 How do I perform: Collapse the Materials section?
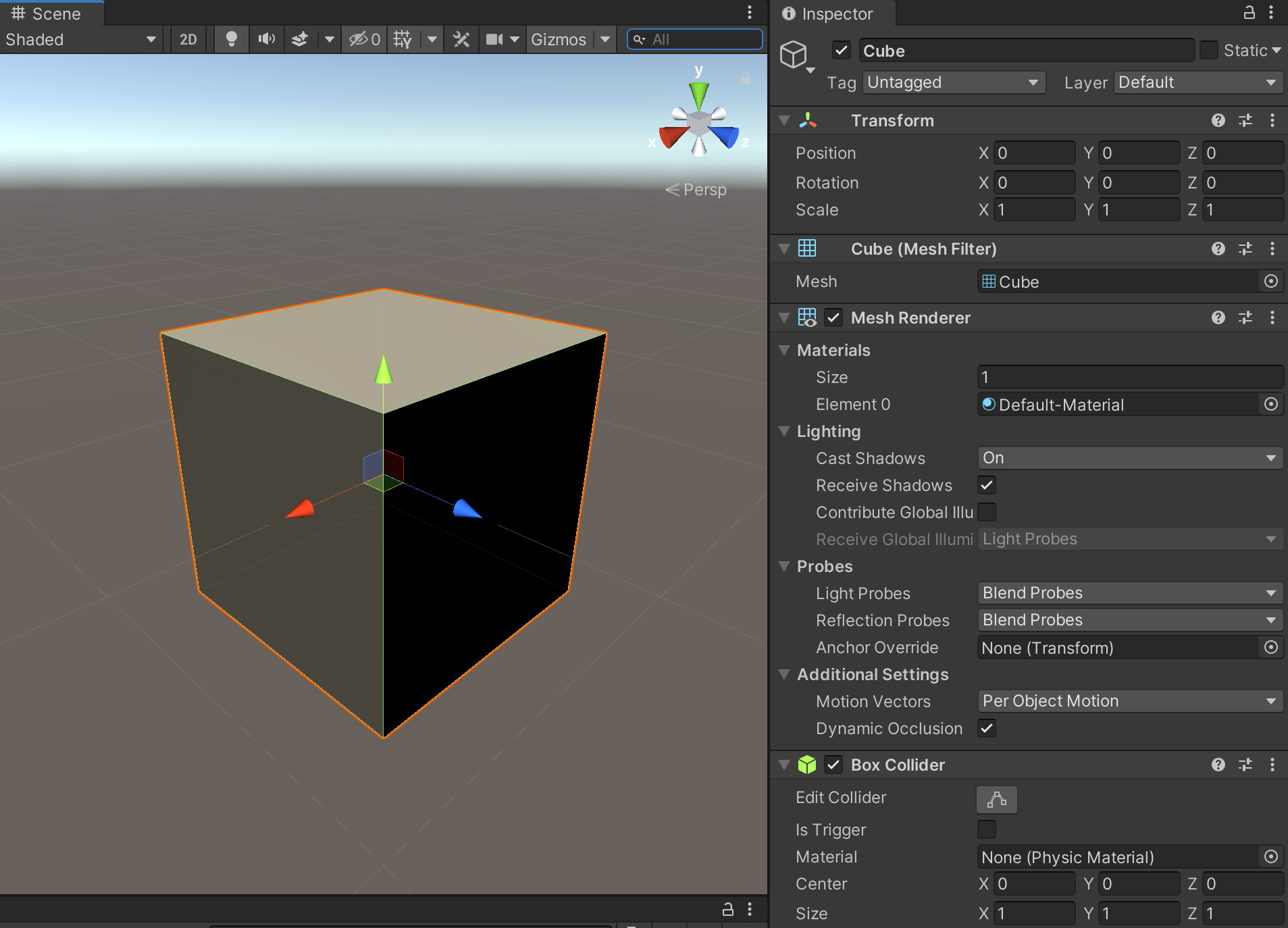pyautogui.click(x=784, y=350)
